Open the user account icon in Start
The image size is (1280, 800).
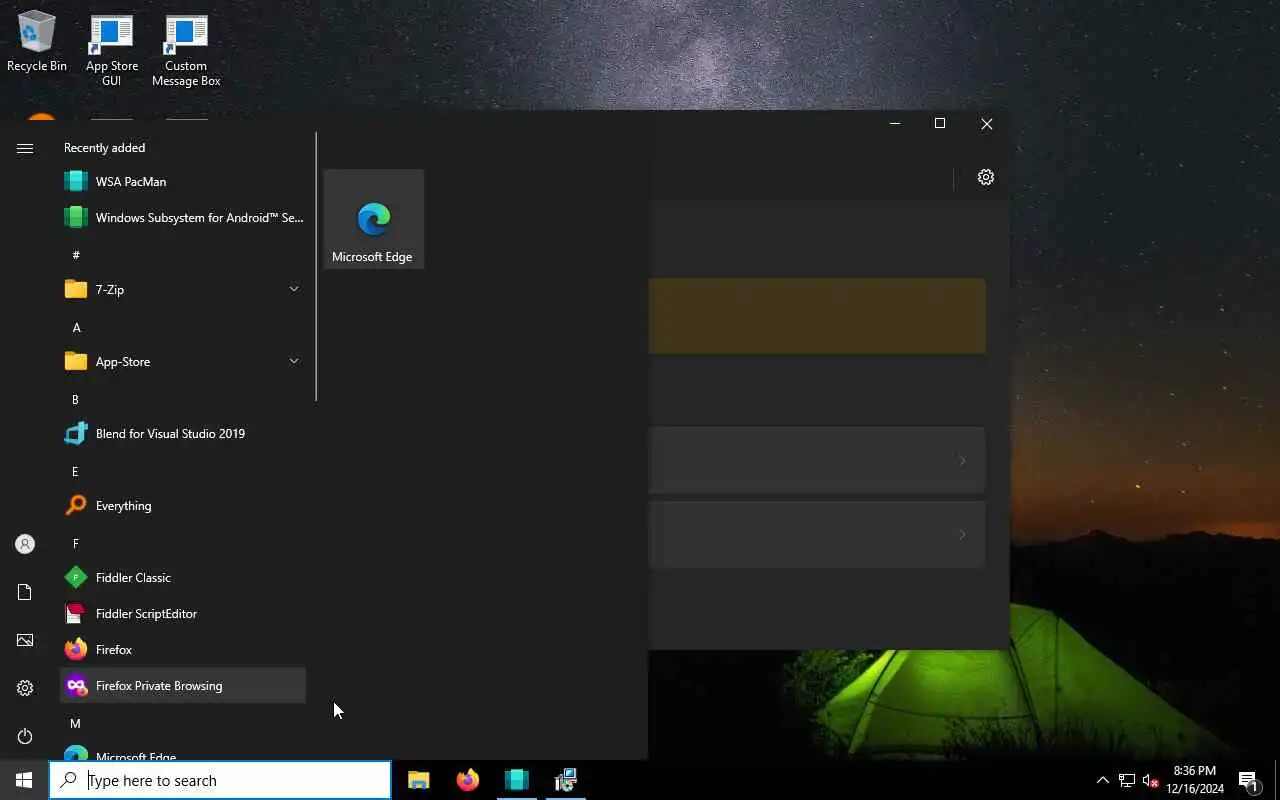(25, 544)
